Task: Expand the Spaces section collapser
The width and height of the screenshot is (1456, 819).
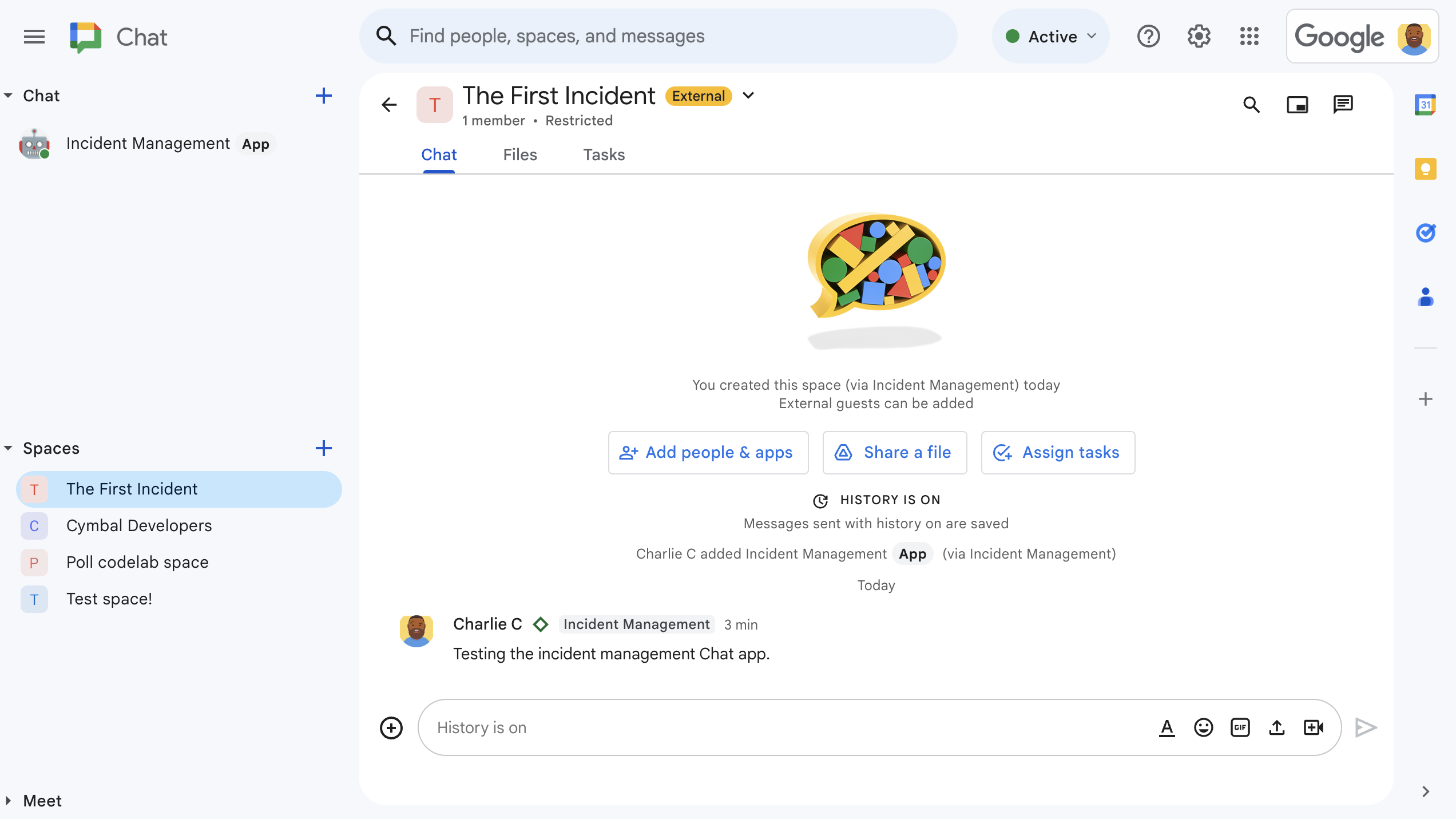Action: click(9, 448)
